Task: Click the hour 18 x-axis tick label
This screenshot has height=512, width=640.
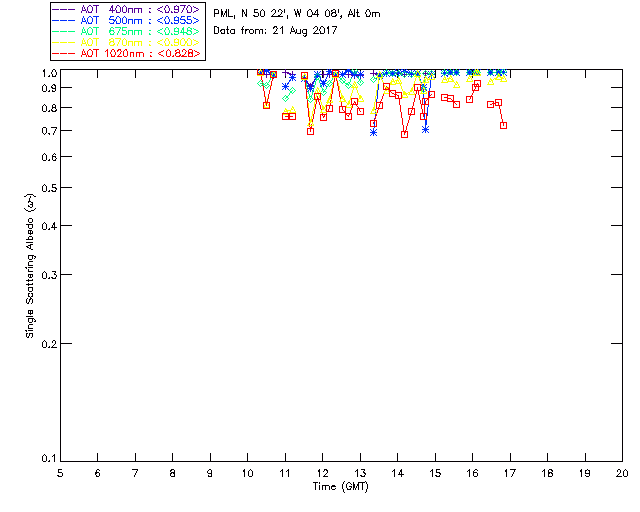Action: [547, 473]
